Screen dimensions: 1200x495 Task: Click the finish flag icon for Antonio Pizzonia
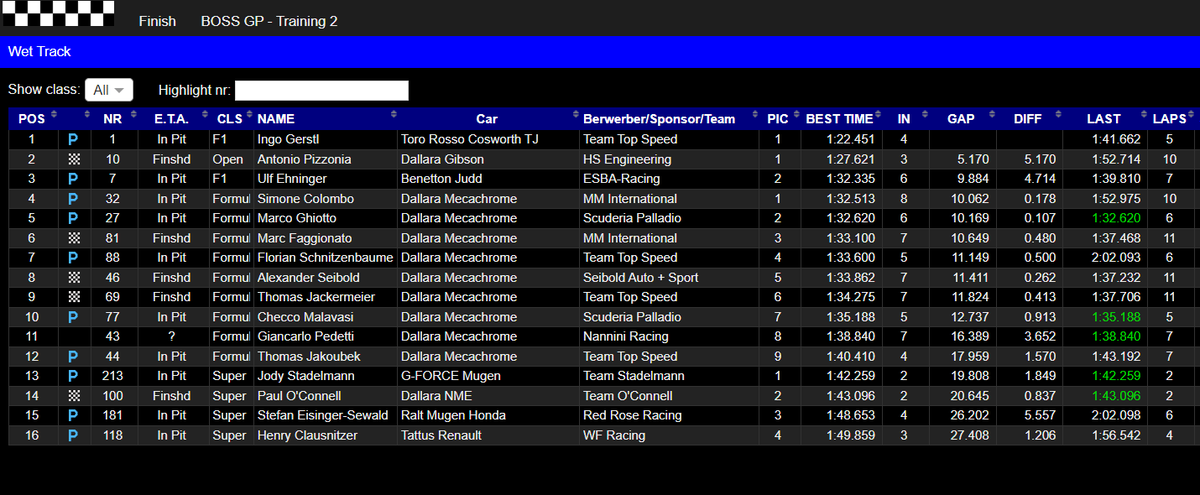(73, 159)
